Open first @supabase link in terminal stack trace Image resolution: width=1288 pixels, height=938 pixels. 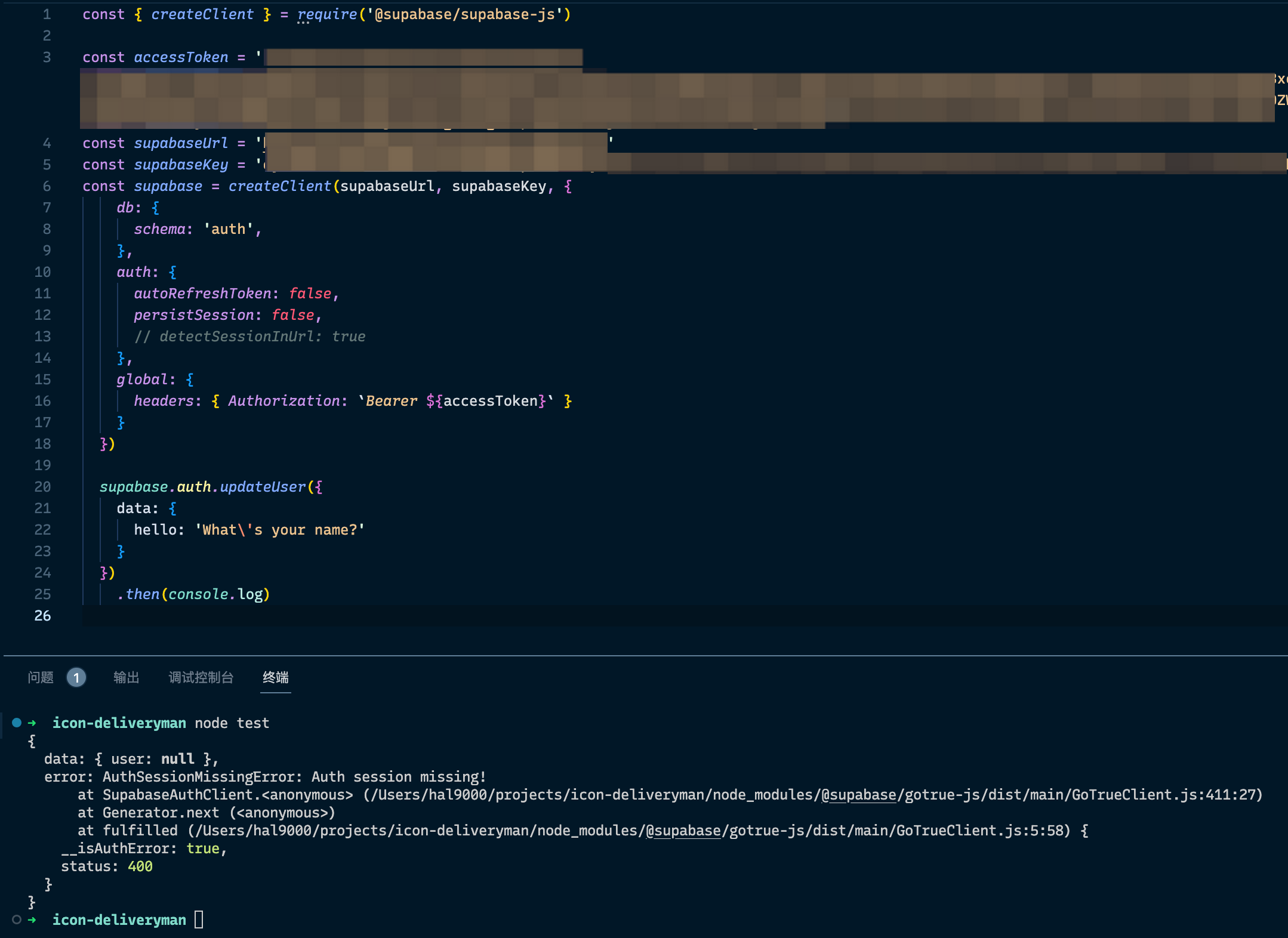tap(859, 795)
